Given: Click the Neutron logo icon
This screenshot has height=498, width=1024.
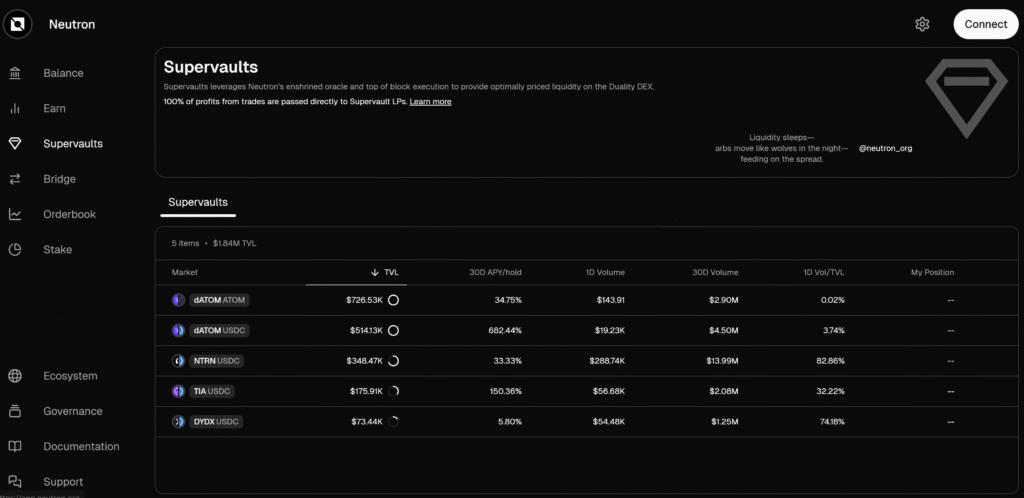Looking at the screenshot, I should tap(18, 24).
